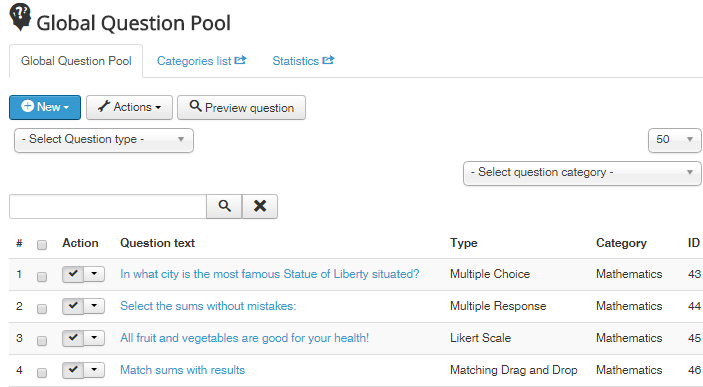The image size is (703, 387).
Task: Click ID 46 in the Matching Drag and Drop row
Action: coord(694,370)
